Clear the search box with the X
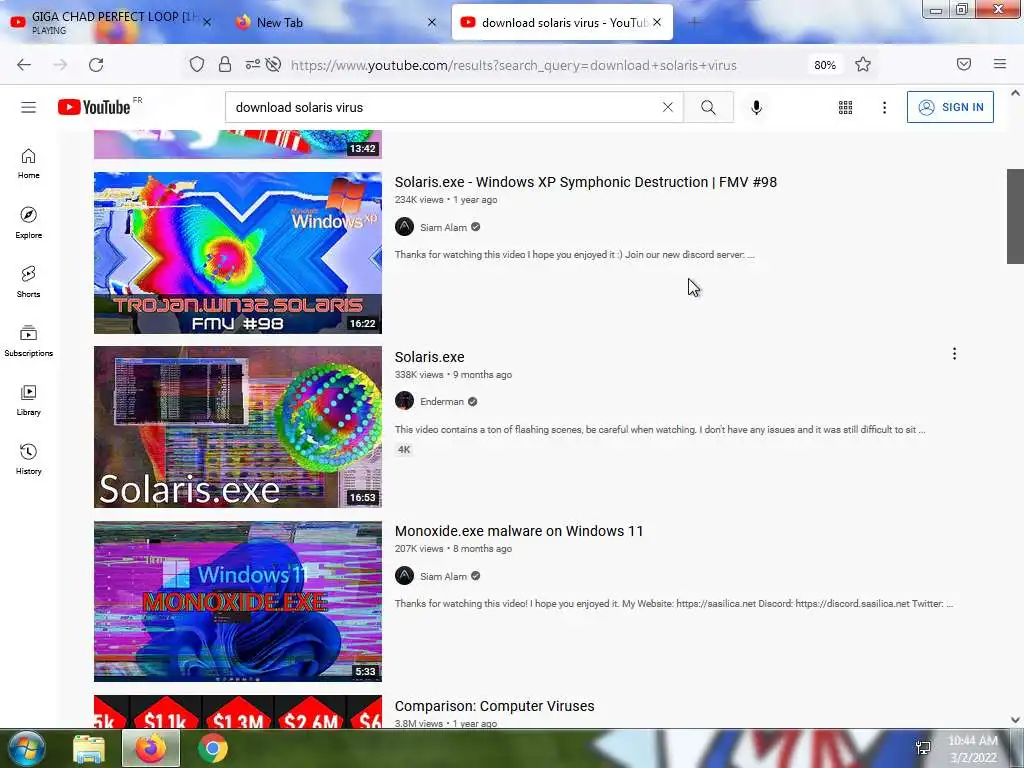The image size is (1024, 768). click(x=667, y=107)
